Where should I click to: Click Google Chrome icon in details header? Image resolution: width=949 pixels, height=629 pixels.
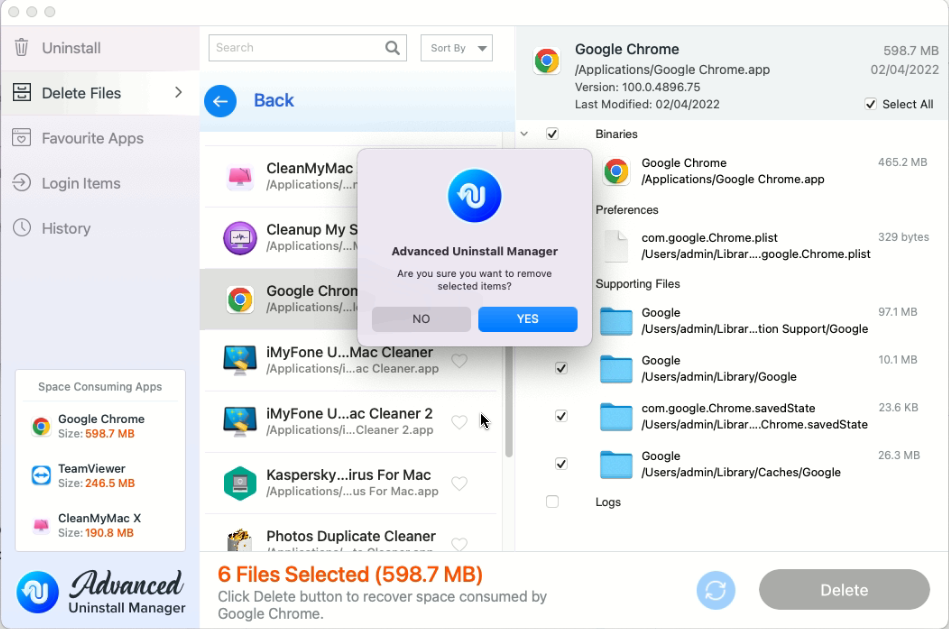pyautogui.click(x=546, y=61)
